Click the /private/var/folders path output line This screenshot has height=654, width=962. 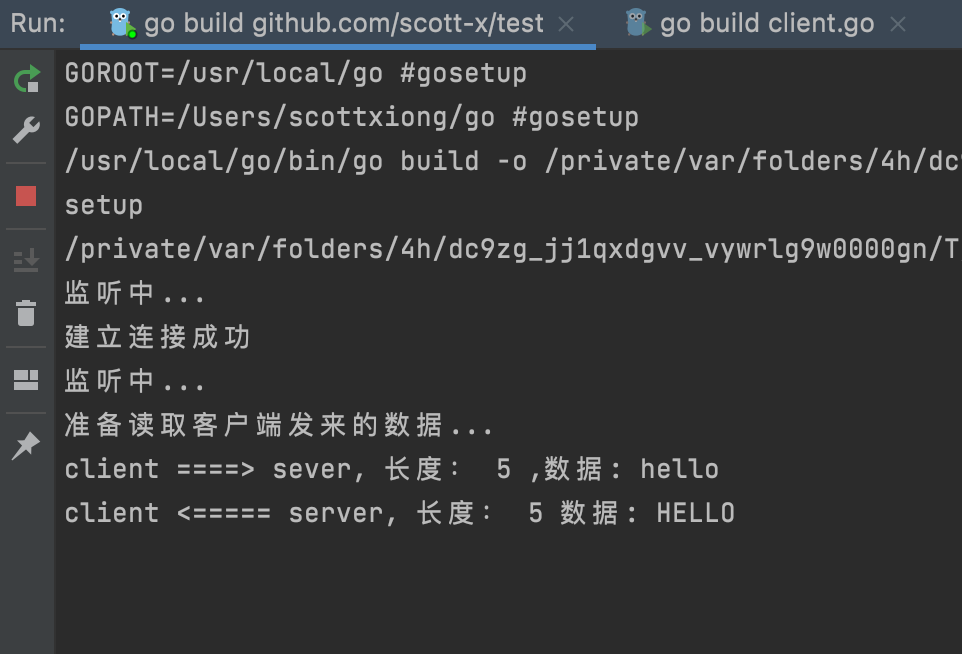[513, 249]
